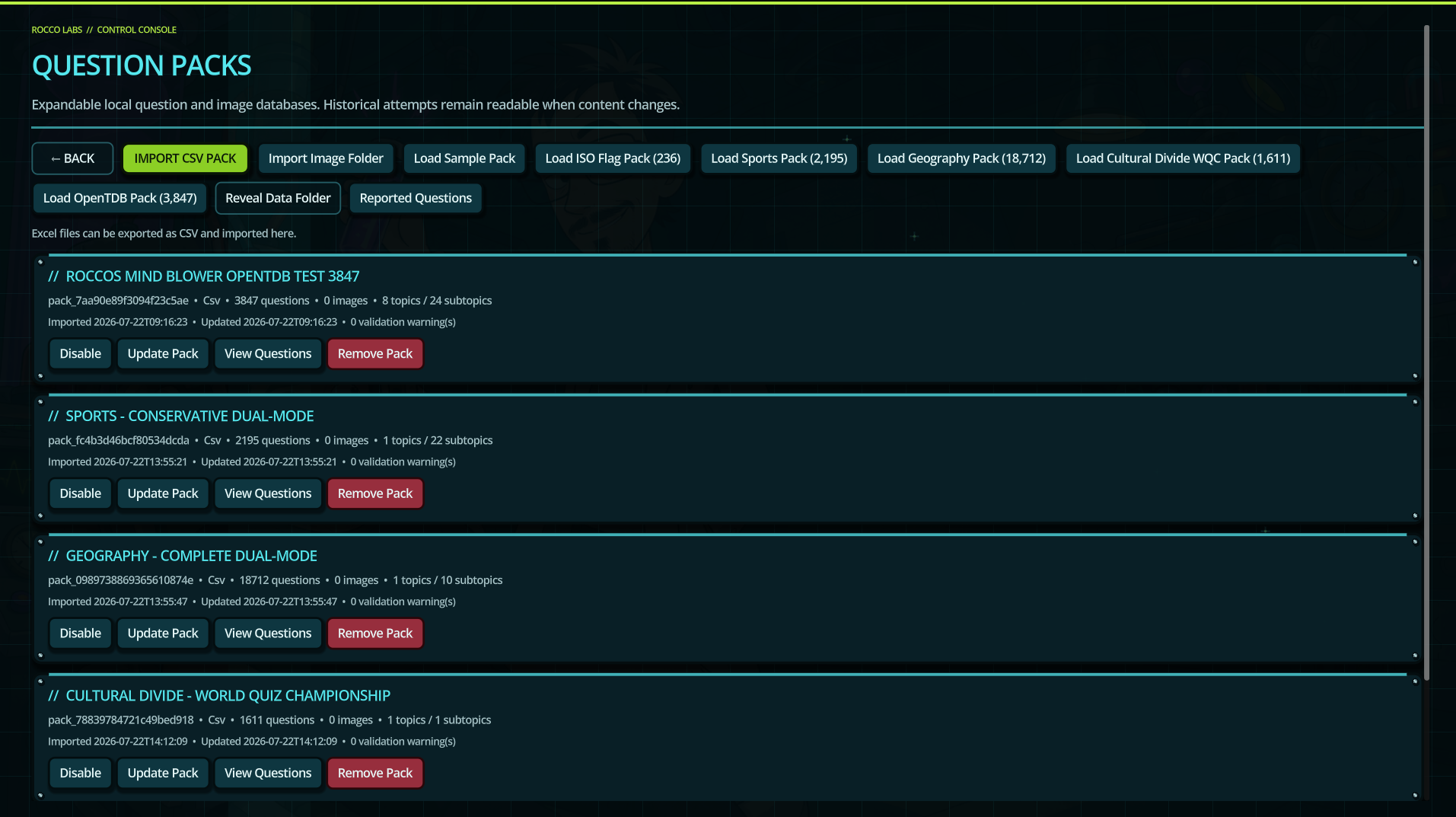
Task: View questions in Cultural Divide pack
Action: click(x=268, y=773)
